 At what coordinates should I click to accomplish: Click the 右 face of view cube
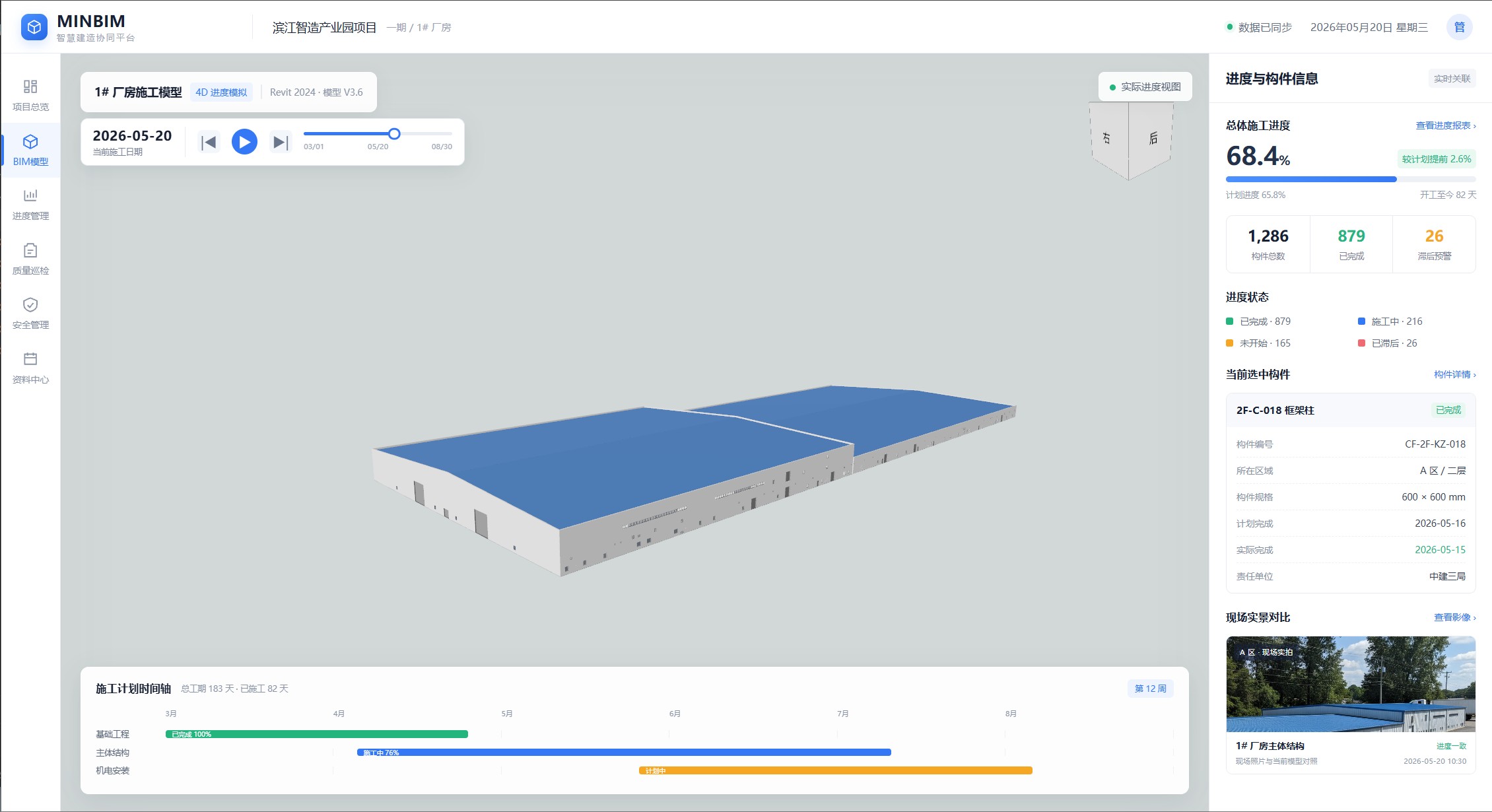tap(1108, 139)
